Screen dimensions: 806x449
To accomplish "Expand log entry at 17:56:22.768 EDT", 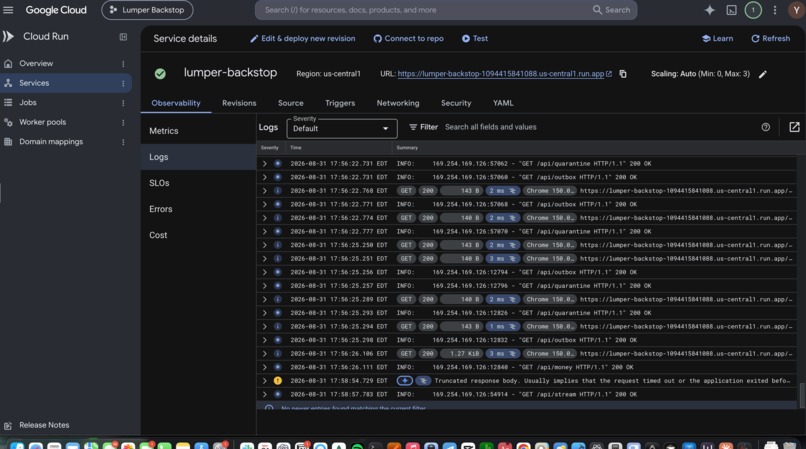I will [265, 190].
